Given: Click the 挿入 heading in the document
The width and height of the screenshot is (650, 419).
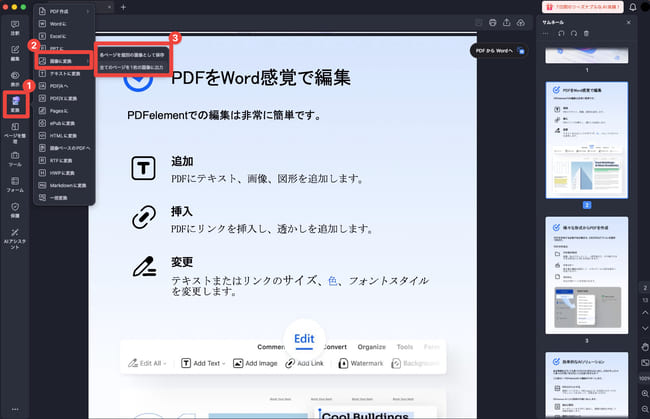Looking at the screenshot, I should pos(182,211).
